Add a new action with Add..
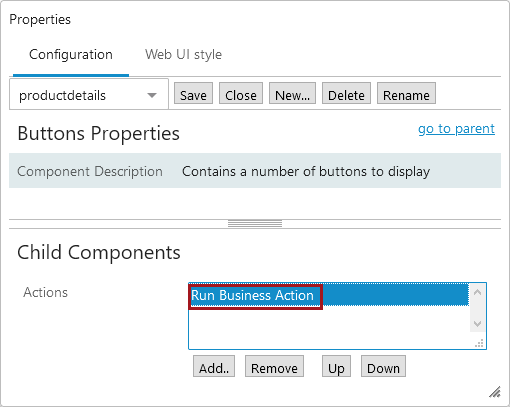This screenshot has width=510, height=407. tap(214, 366)
